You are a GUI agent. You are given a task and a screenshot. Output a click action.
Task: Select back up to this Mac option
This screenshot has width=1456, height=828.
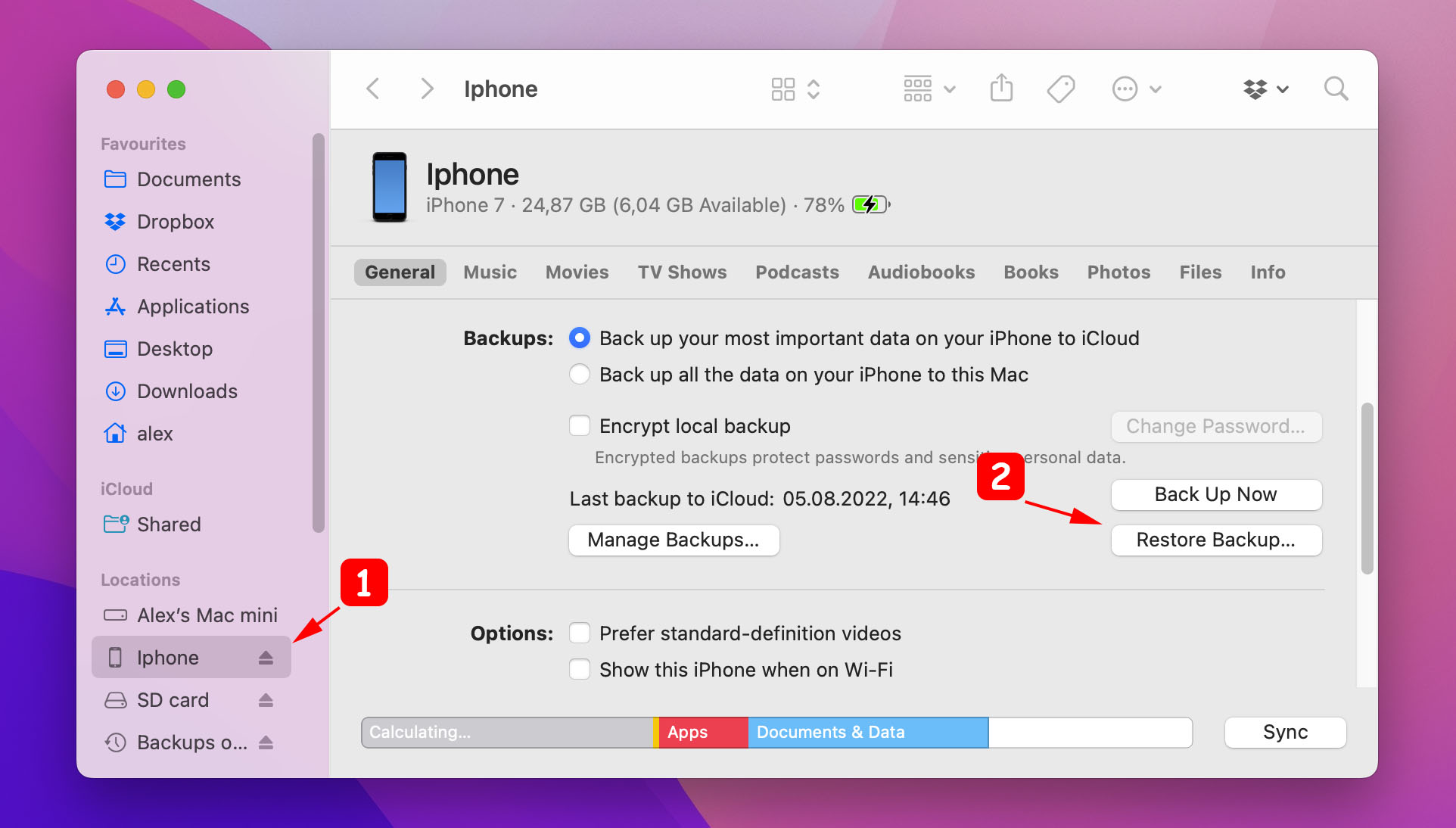tap(579, 375)
